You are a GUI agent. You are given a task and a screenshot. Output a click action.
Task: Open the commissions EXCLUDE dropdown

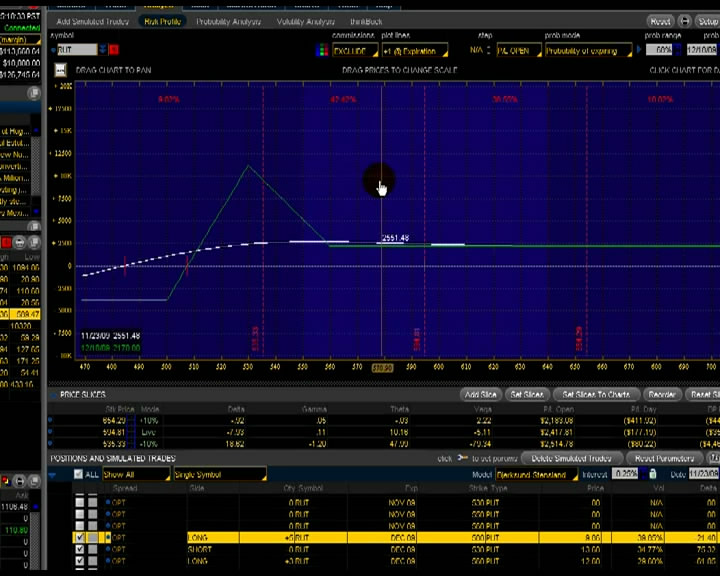[x=355, y=51]
